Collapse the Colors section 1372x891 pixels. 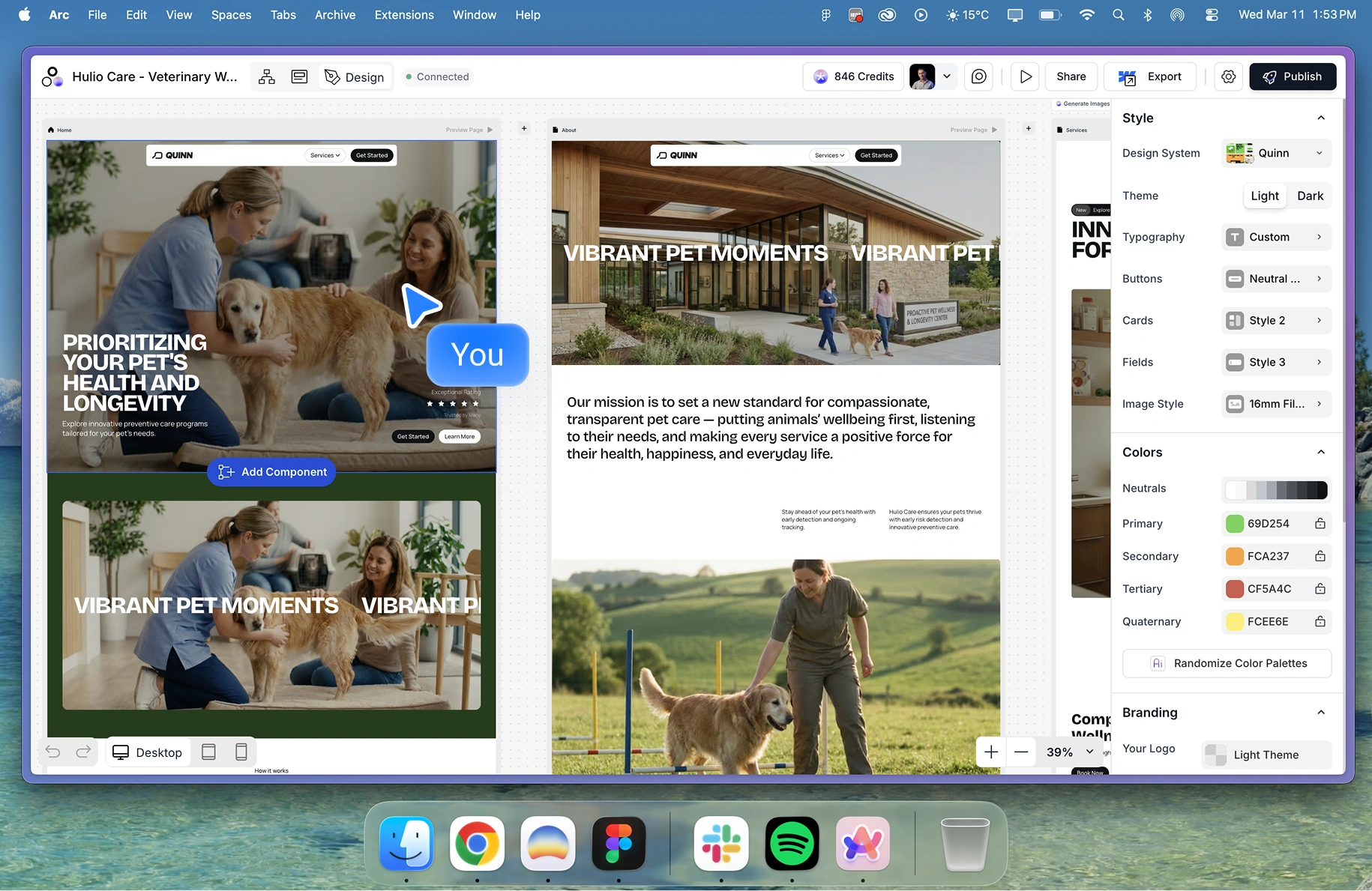point(1320,452)
